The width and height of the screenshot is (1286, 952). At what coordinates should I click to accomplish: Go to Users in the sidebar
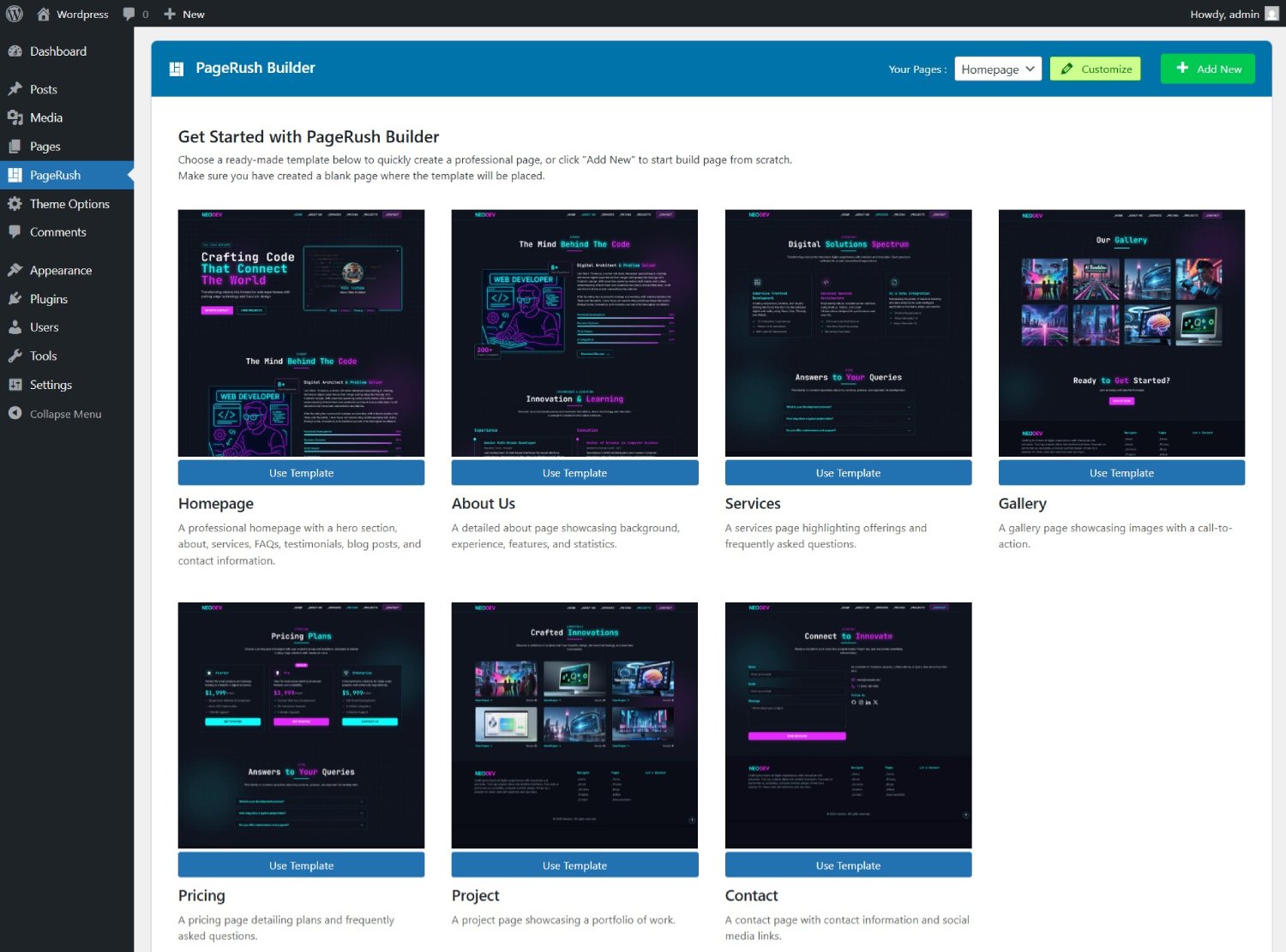[x=67, y=327]
